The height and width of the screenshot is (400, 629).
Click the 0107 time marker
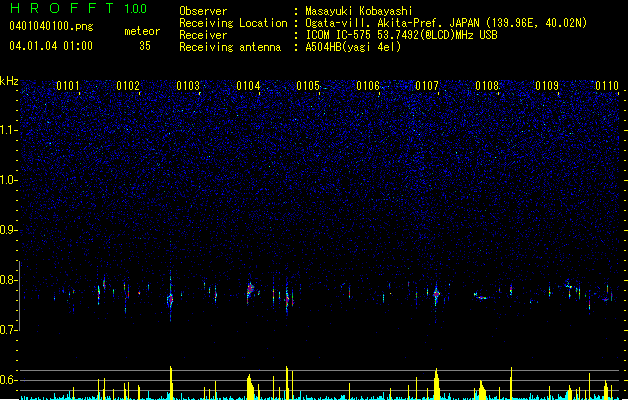(x=427, y=86)
